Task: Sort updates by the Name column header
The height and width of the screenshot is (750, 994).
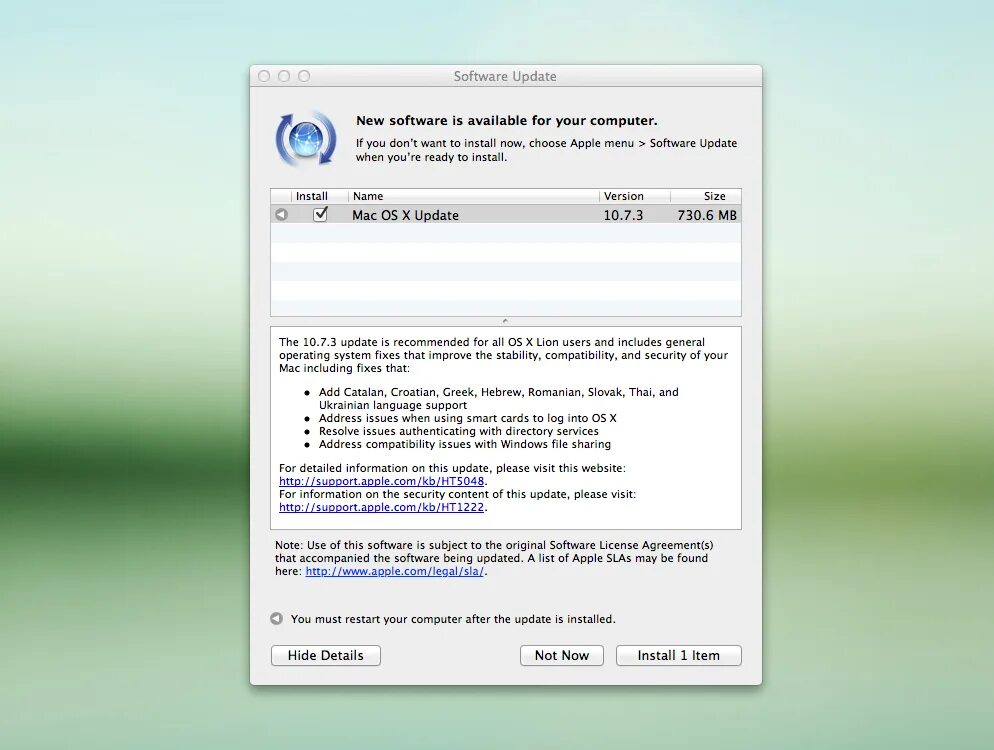Action: click(474, 196)
